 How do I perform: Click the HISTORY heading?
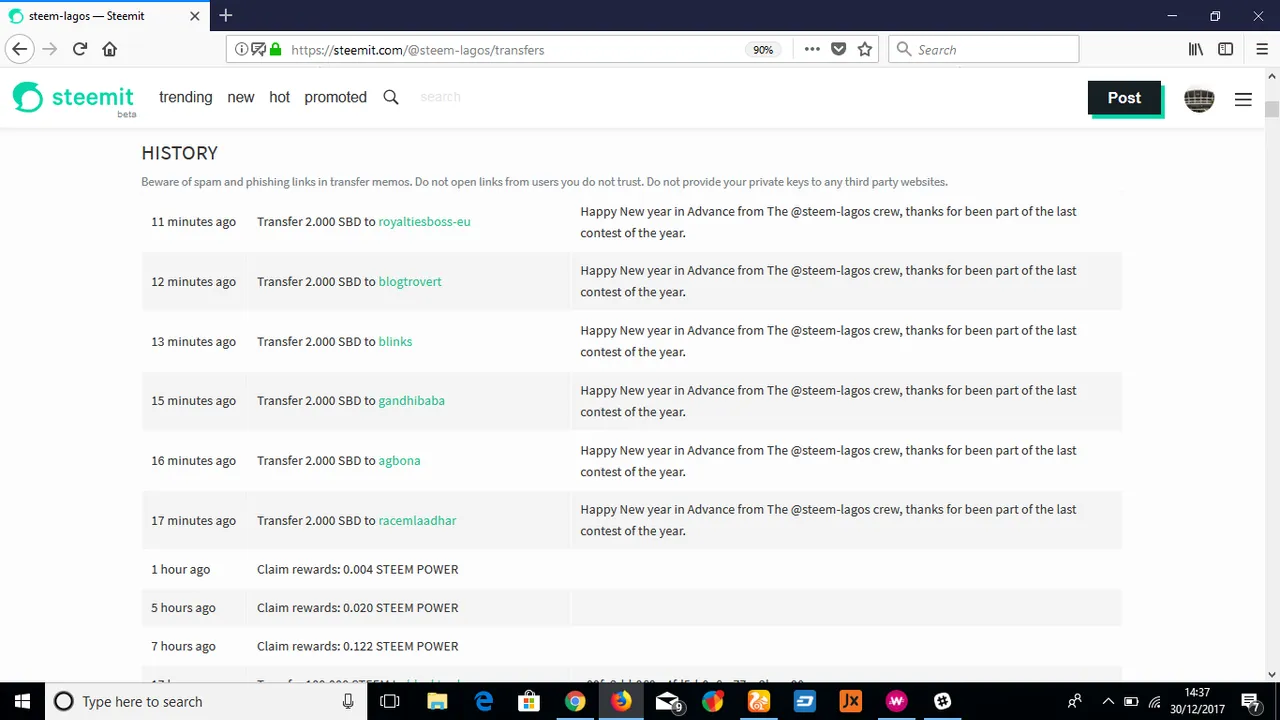tap(180, 153)
